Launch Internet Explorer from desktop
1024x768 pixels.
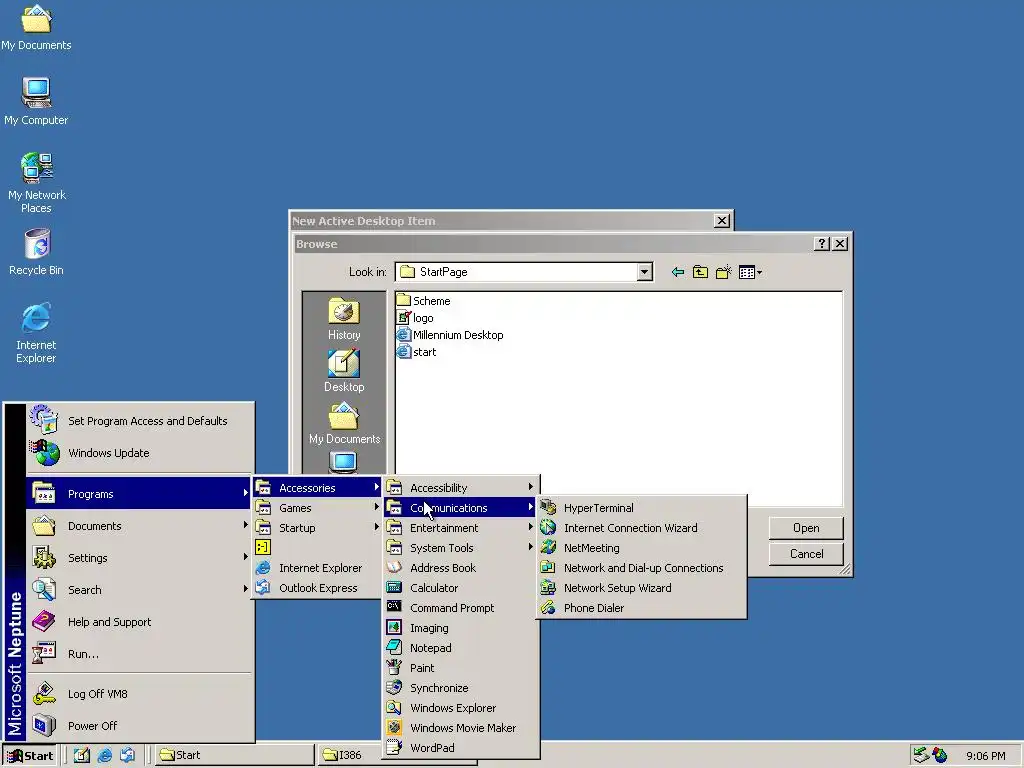pyautogui.click(x=36, y=333)
